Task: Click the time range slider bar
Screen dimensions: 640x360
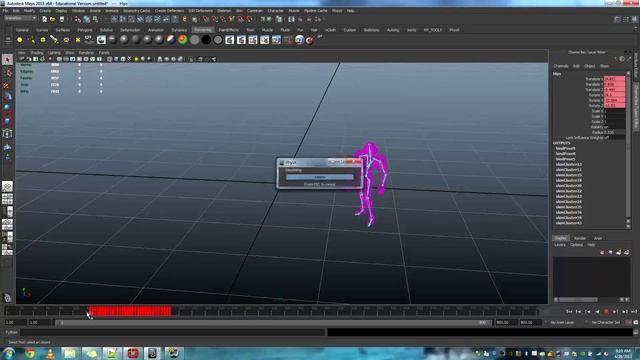Action: click(273, 322)
